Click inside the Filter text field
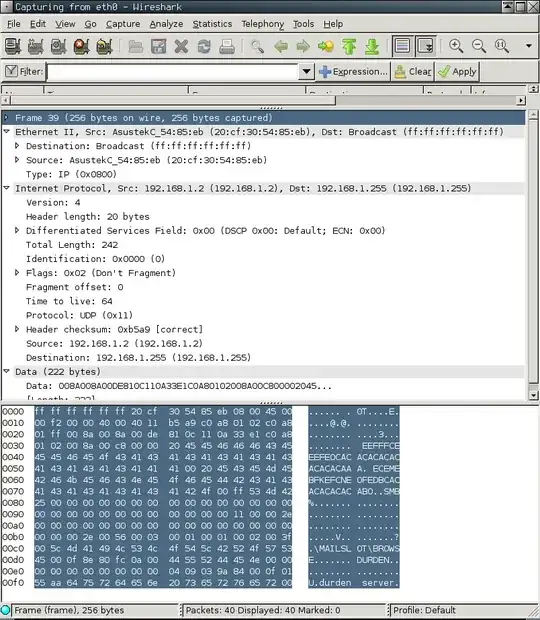540x620 pixels. (x=173, y=72)
